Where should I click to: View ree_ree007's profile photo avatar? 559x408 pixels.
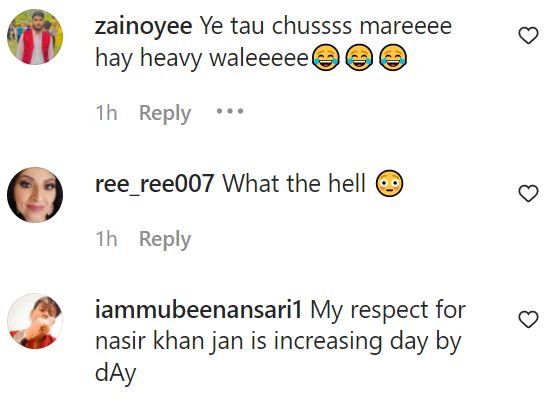(x=35, y=195)
